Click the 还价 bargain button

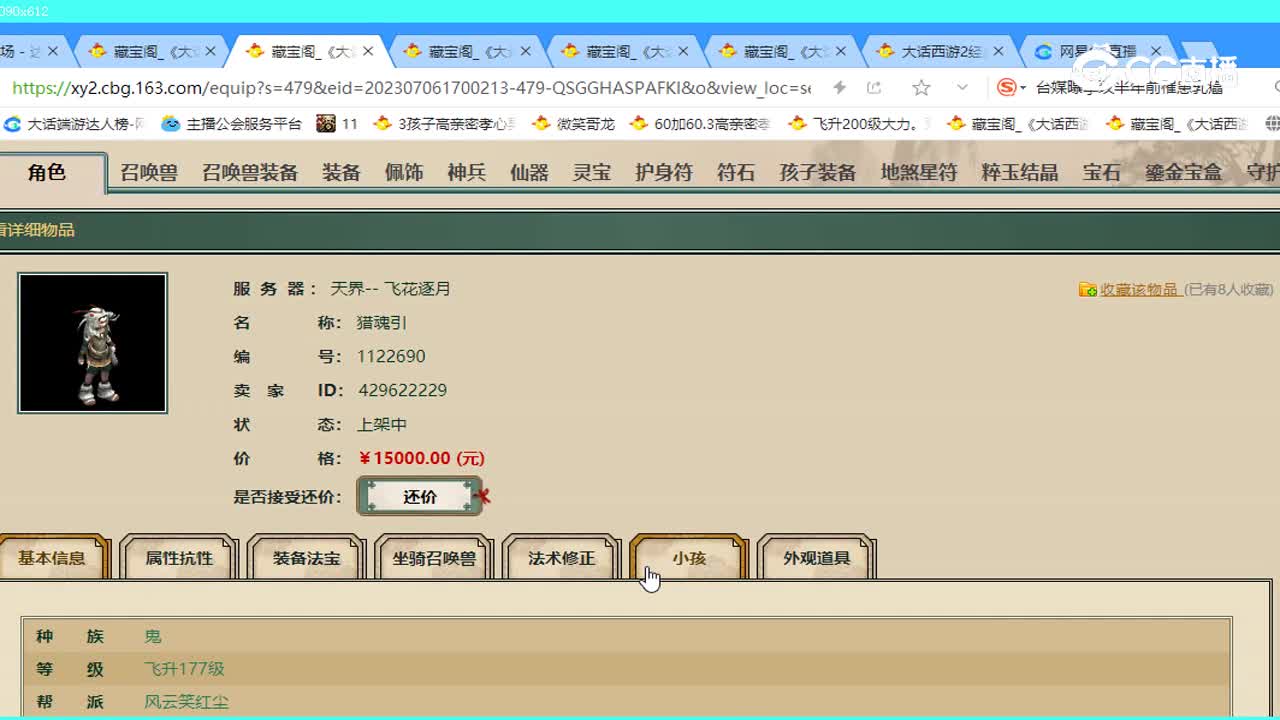[420, 496]
